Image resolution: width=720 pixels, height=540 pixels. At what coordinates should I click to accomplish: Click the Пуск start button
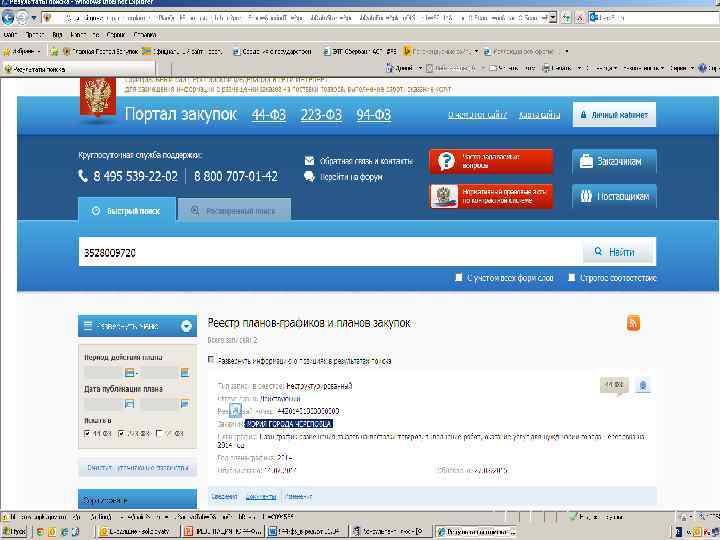tap(14, 531)
